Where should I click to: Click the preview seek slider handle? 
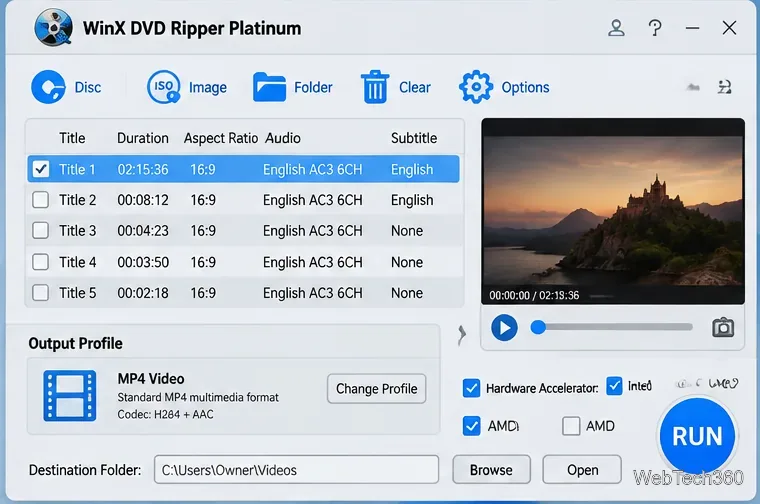point(538,328)
